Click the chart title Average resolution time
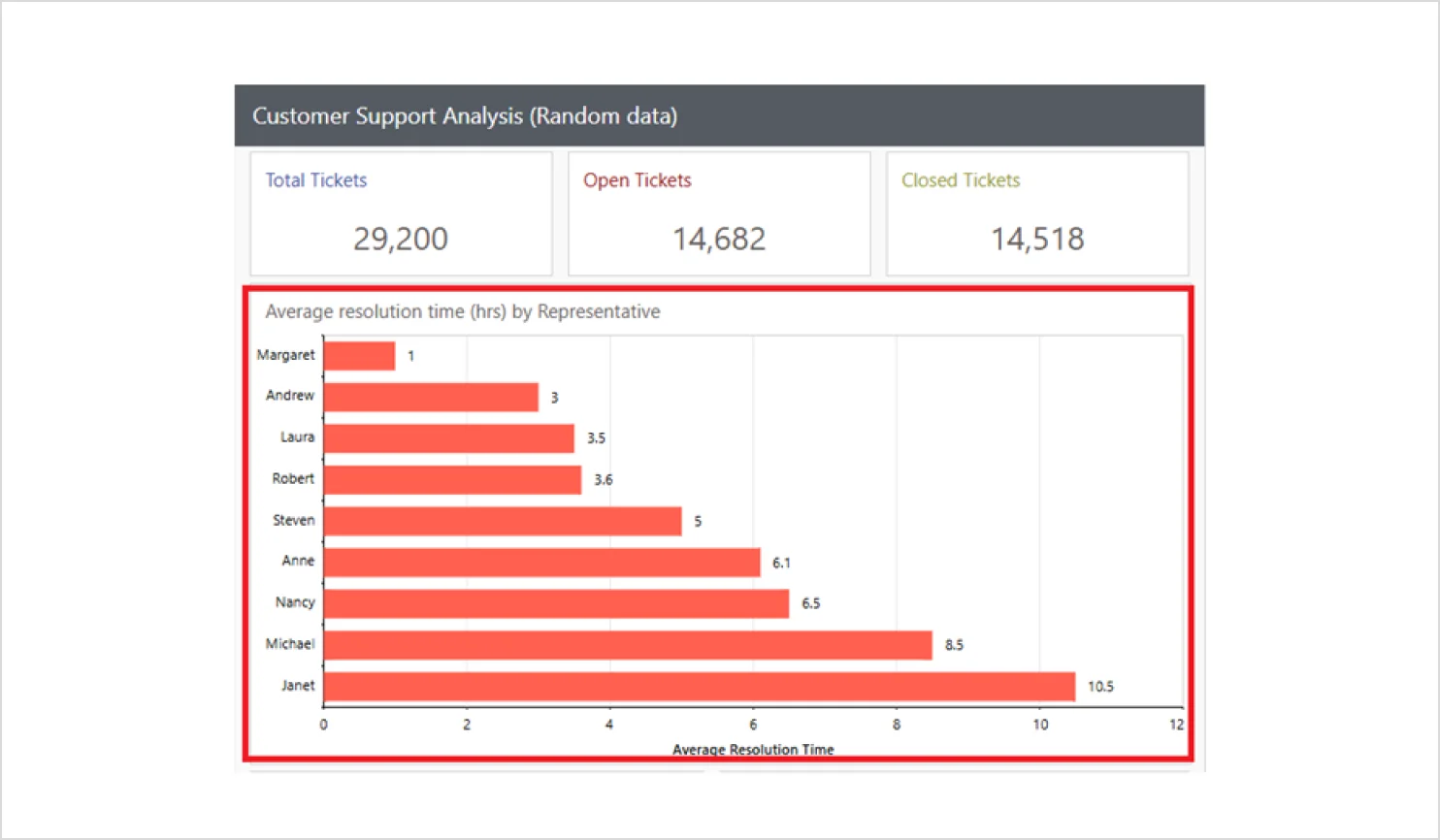 click(x=462, y=311)
